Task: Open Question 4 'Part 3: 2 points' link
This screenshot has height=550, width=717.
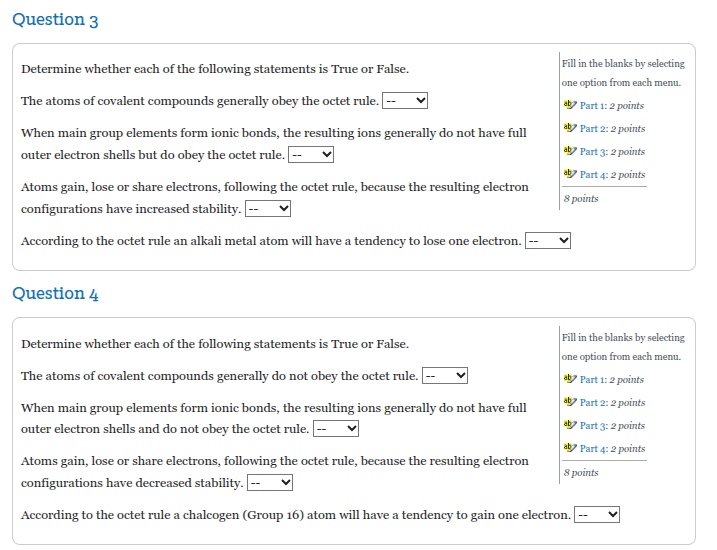Action: pos(612,426)
